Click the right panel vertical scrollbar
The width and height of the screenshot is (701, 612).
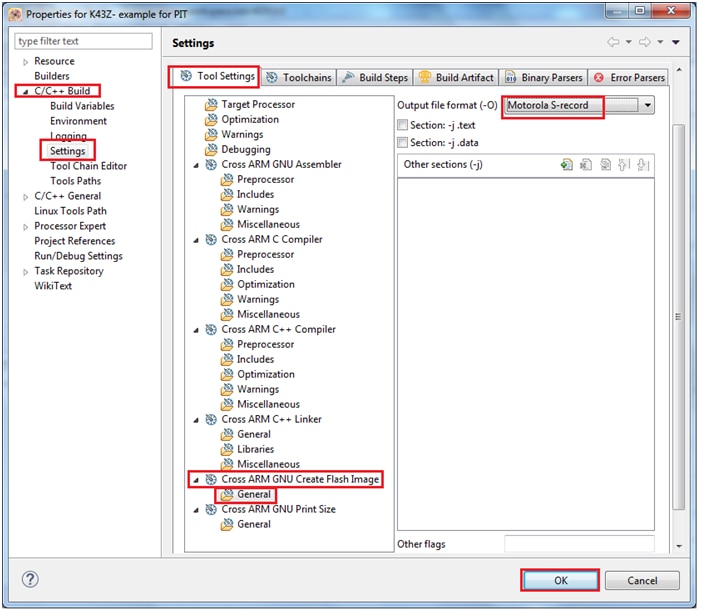679,316
